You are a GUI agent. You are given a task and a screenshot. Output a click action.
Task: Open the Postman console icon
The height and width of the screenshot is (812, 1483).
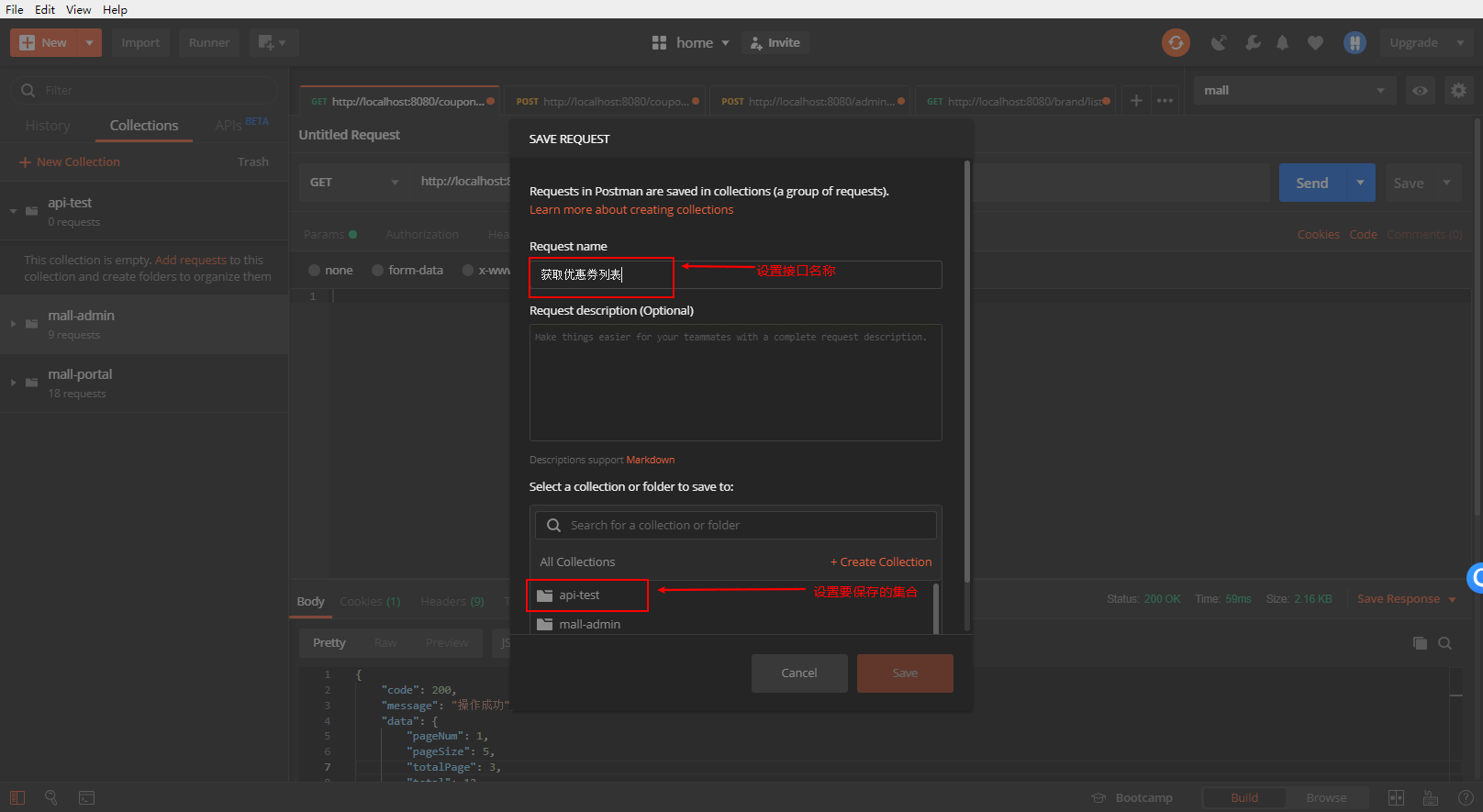[x=86, y=797]
